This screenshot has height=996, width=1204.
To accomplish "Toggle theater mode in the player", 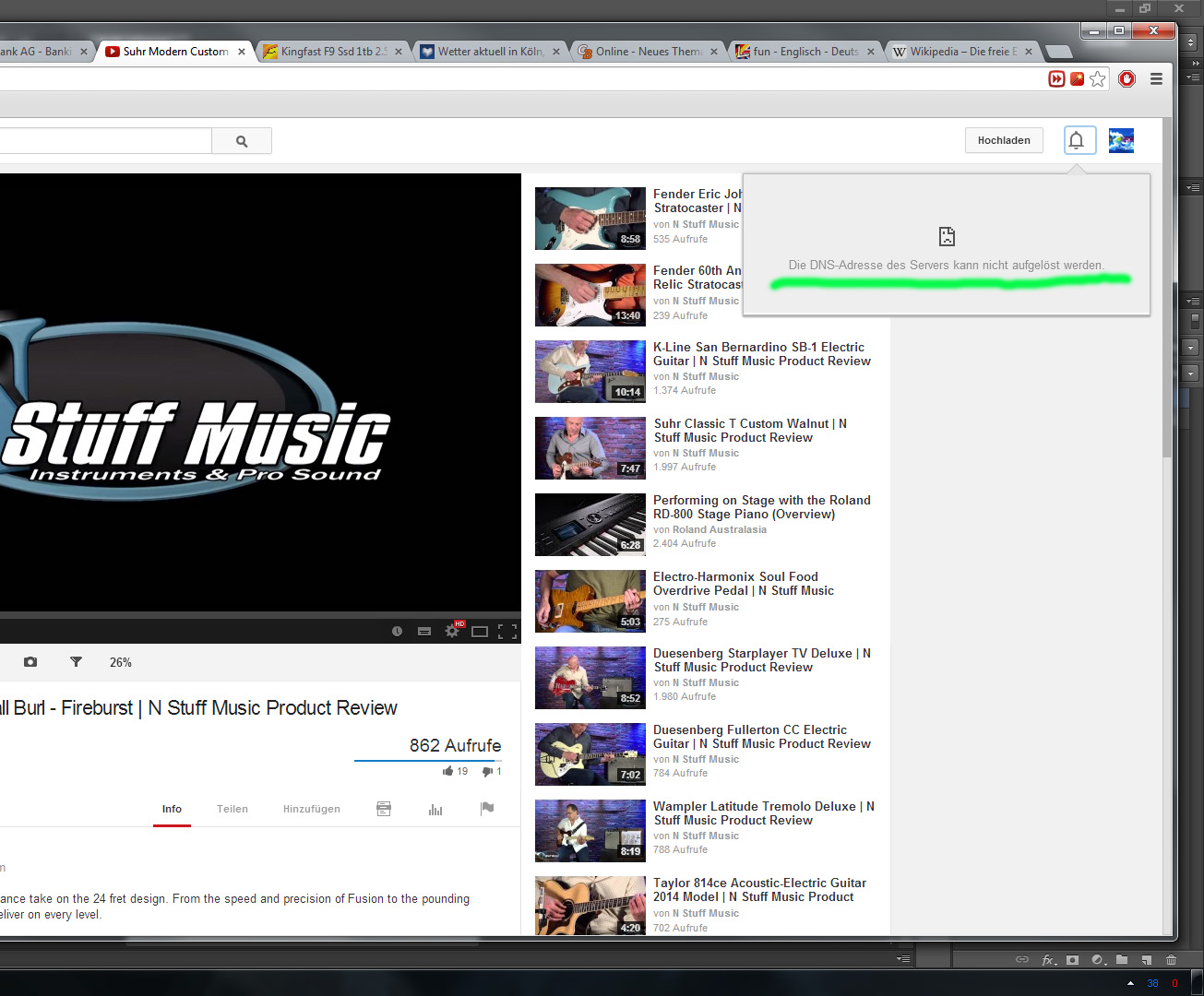I will 480,632.
